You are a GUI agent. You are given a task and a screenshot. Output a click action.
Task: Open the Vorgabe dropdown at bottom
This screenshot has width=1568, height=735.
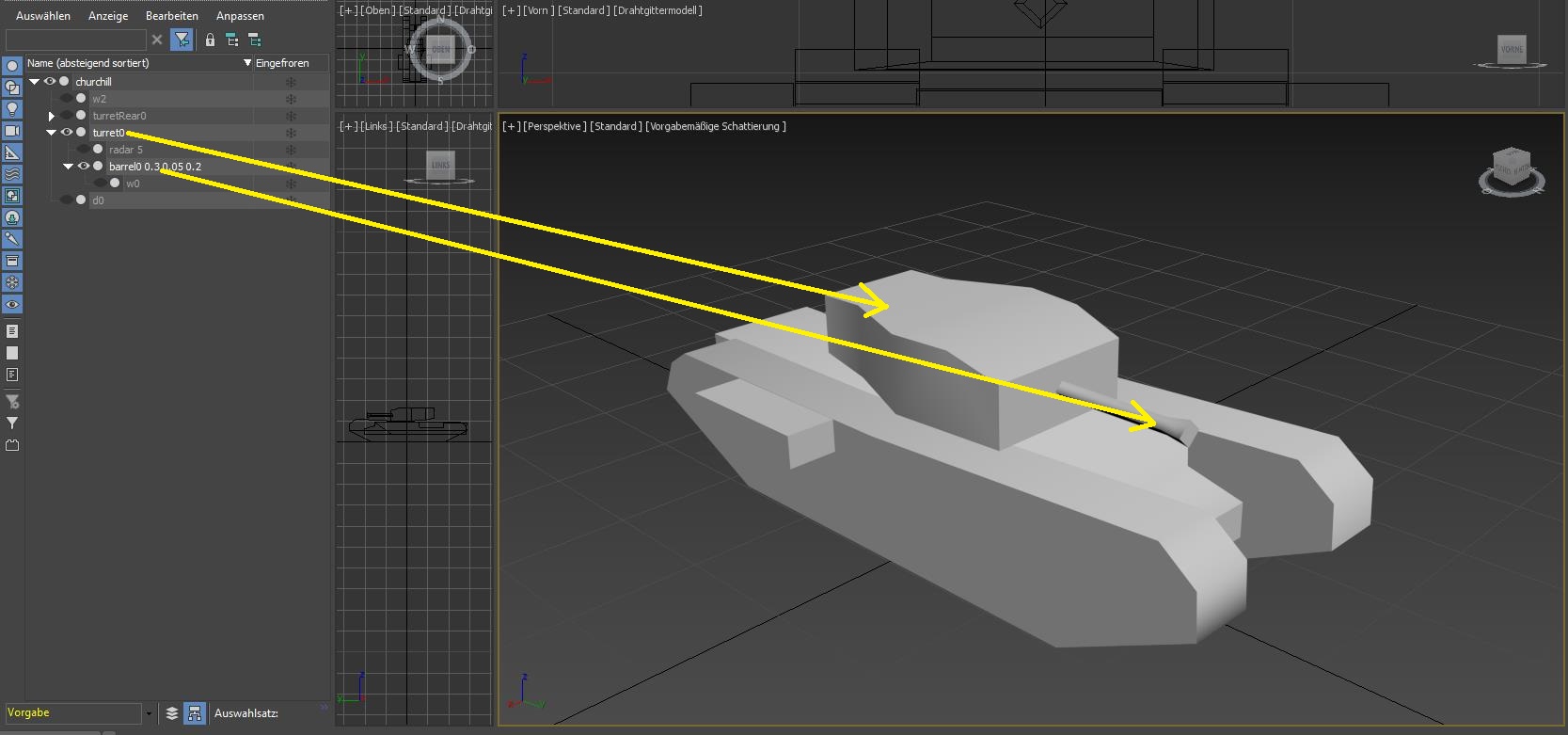pyautogui.click(x=148, y=713)
